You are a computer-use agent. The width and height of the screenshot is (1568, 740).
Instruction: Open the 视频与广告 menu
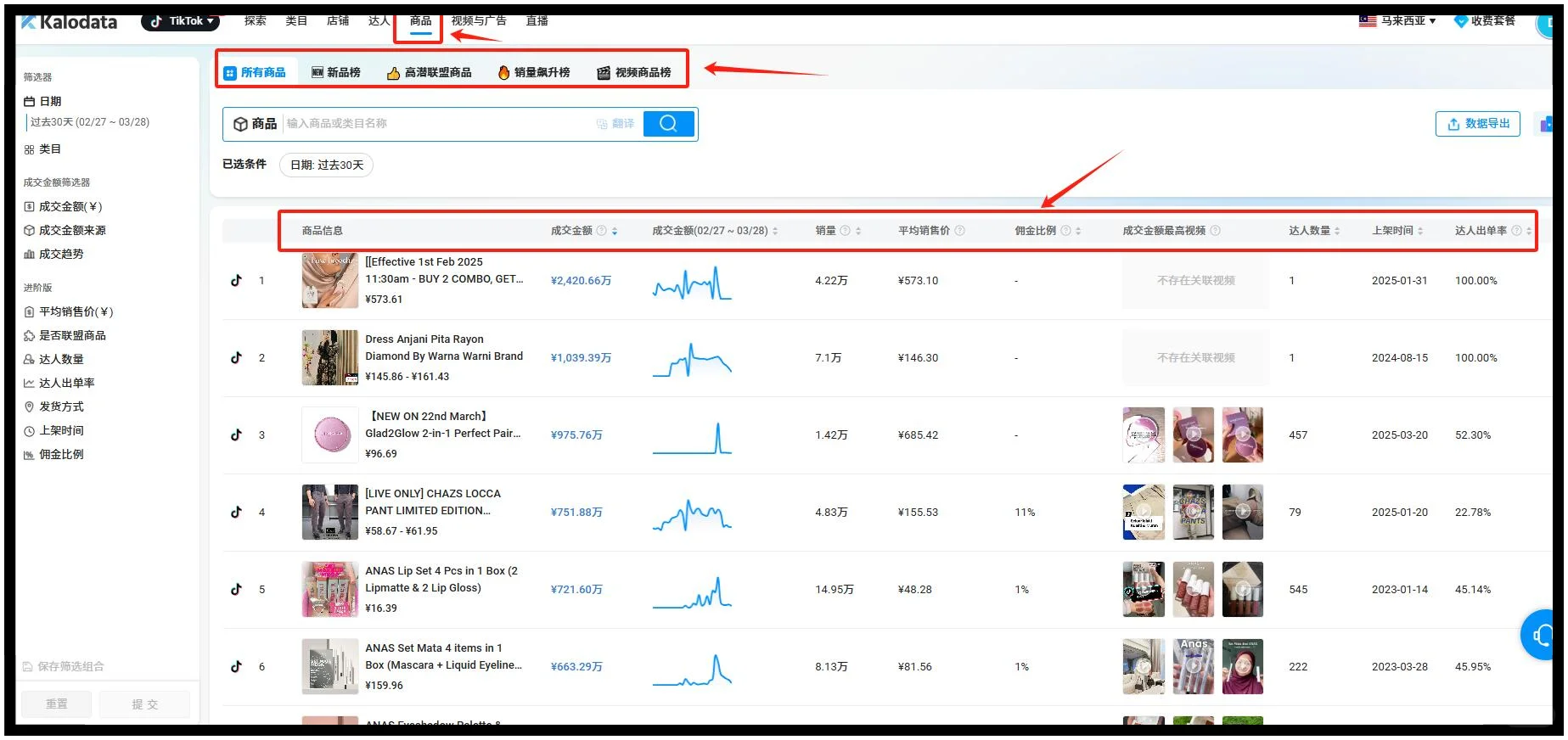click(x=479, y=20)
